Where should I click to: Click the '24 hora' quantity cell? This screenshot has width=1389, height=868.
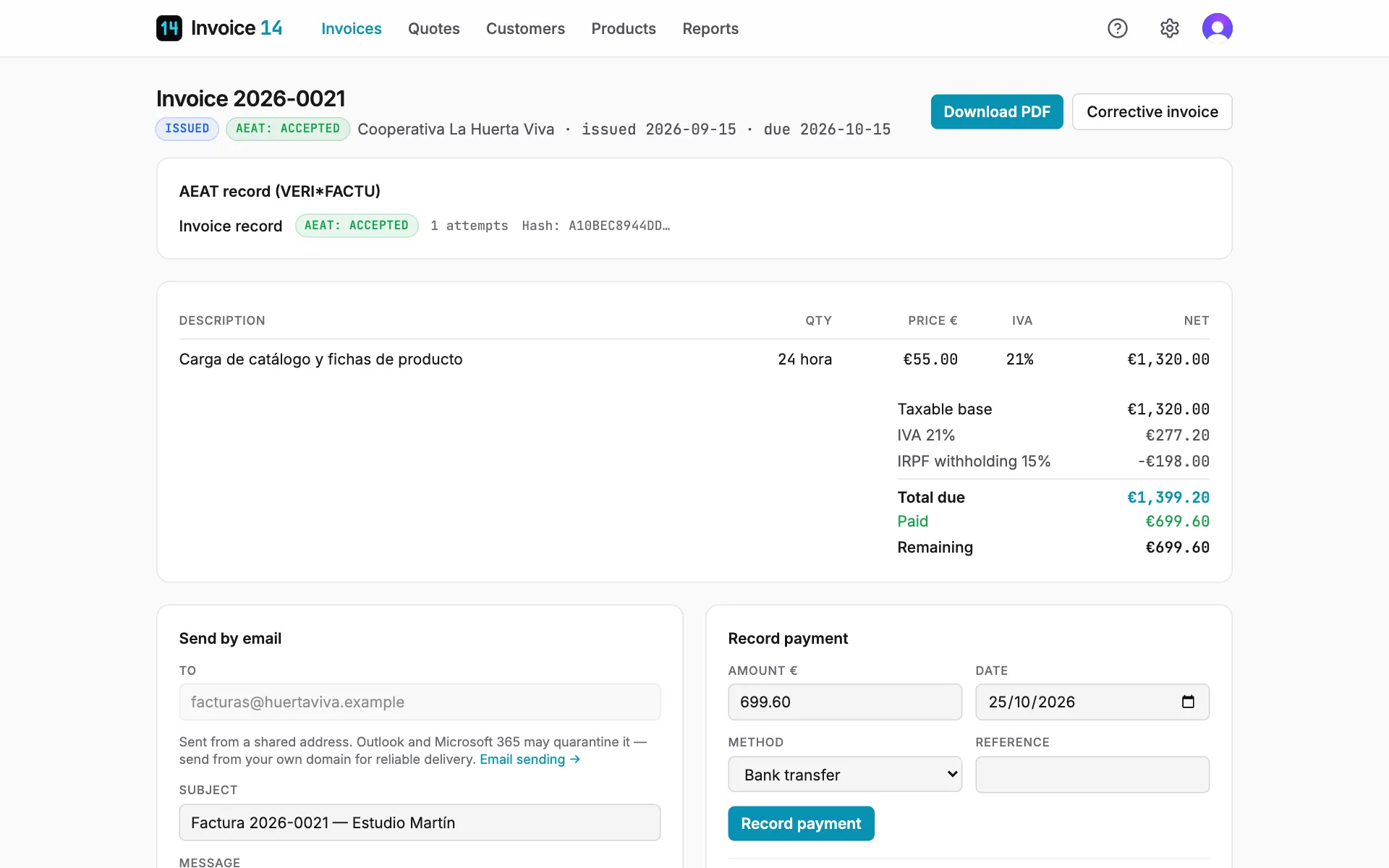[804, 359]
